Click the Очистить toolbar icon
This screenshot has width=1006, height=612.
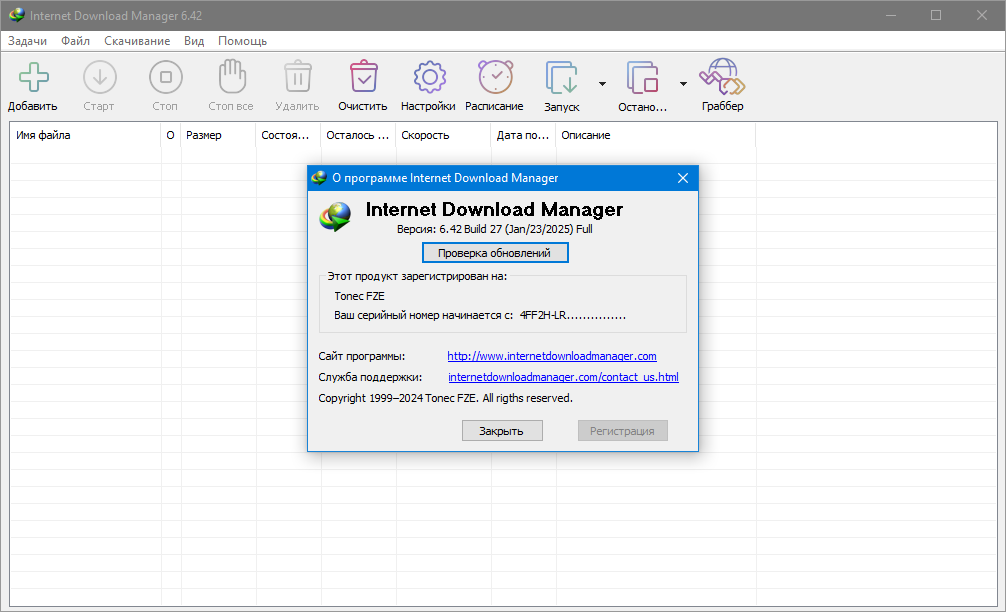pos(362,78)
